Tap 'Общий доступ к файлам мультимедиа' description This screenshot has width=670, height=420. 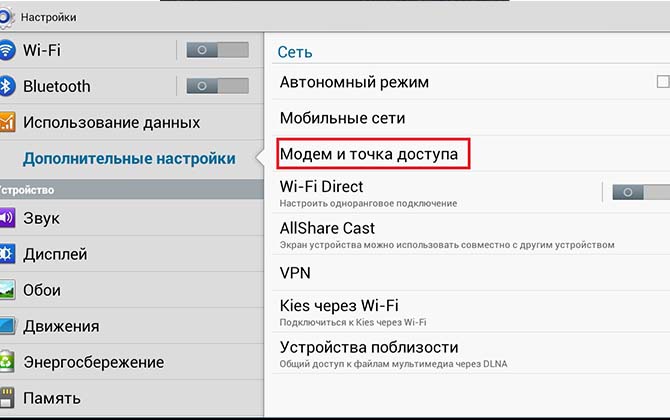click(x=393, y=364)
